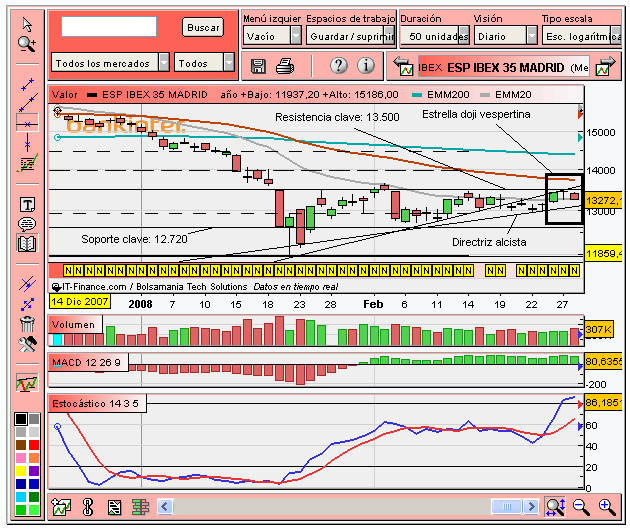Click the horizontal scrollbar right arrow
Screen dimensions: 630x529
click(531, 507)
